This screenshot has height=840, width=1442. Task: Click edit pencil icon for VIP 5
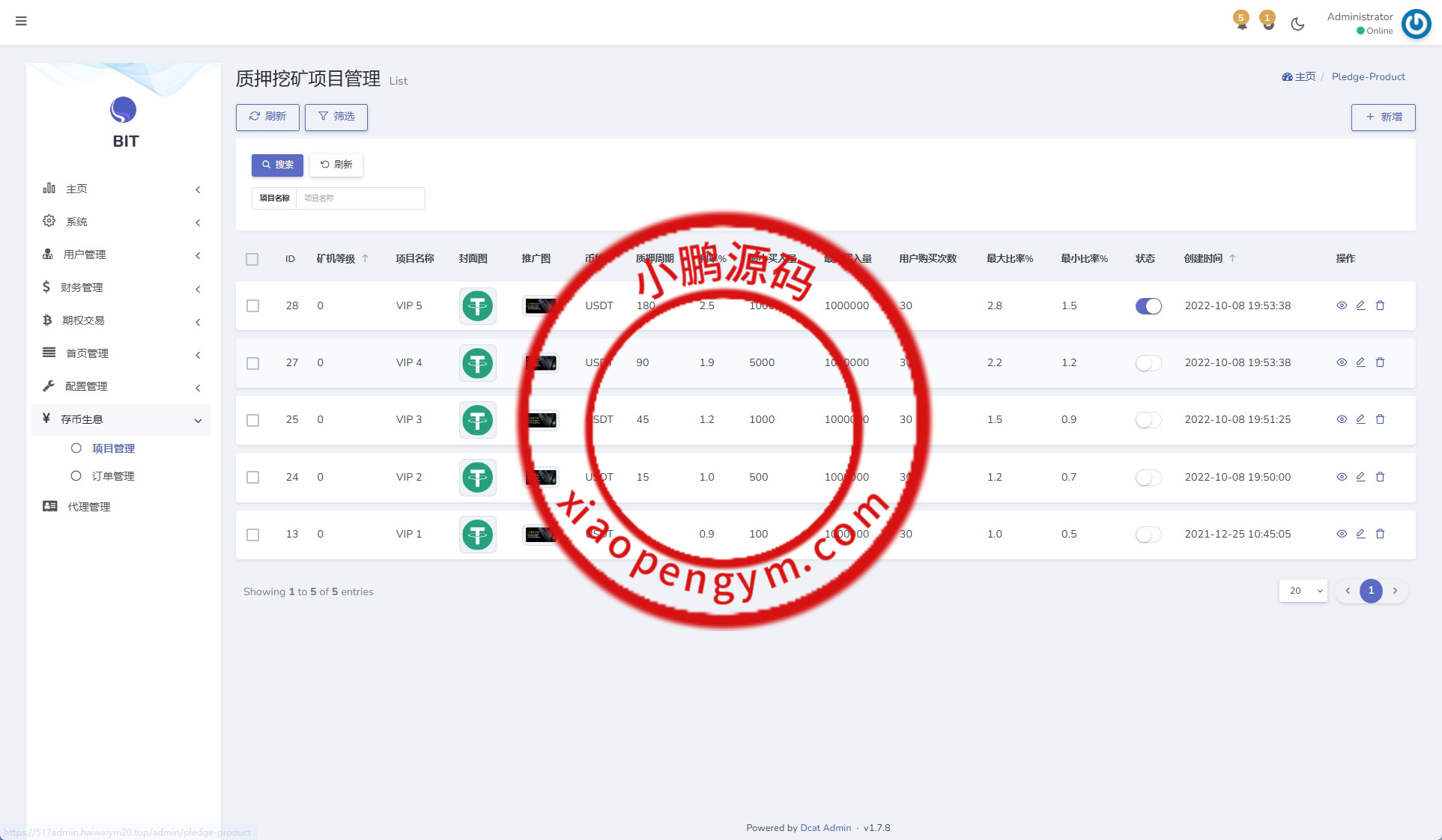click(1360, 305)
